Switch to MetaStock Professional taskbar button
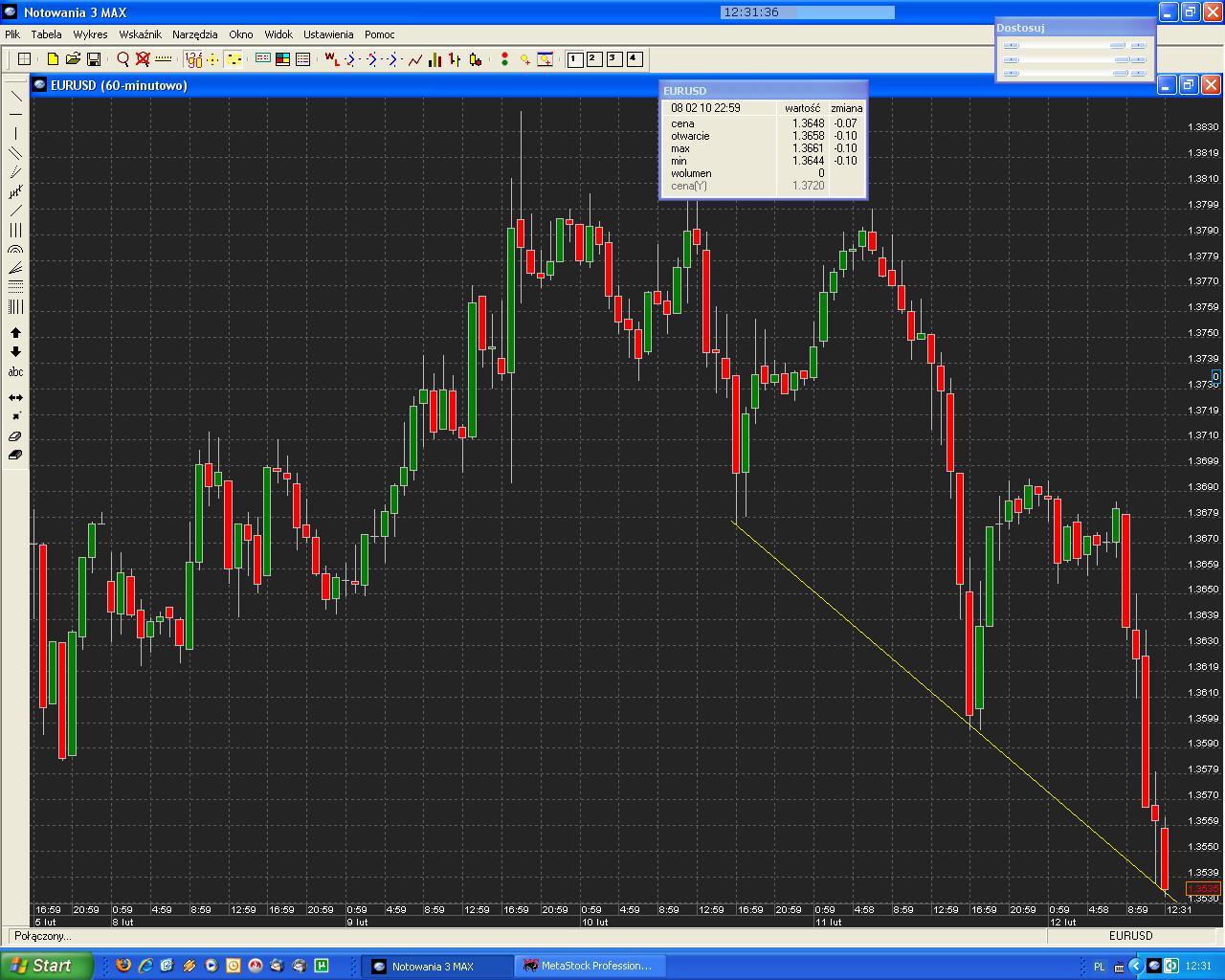Viewport: 1225px width, 980px height. pyautogui.click(x=589, y=966)
